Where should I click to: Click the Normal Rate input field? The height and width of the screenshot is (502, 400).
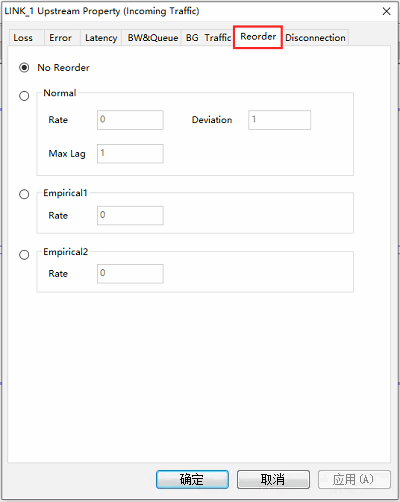pyautogui.click(x=130, y=120)
